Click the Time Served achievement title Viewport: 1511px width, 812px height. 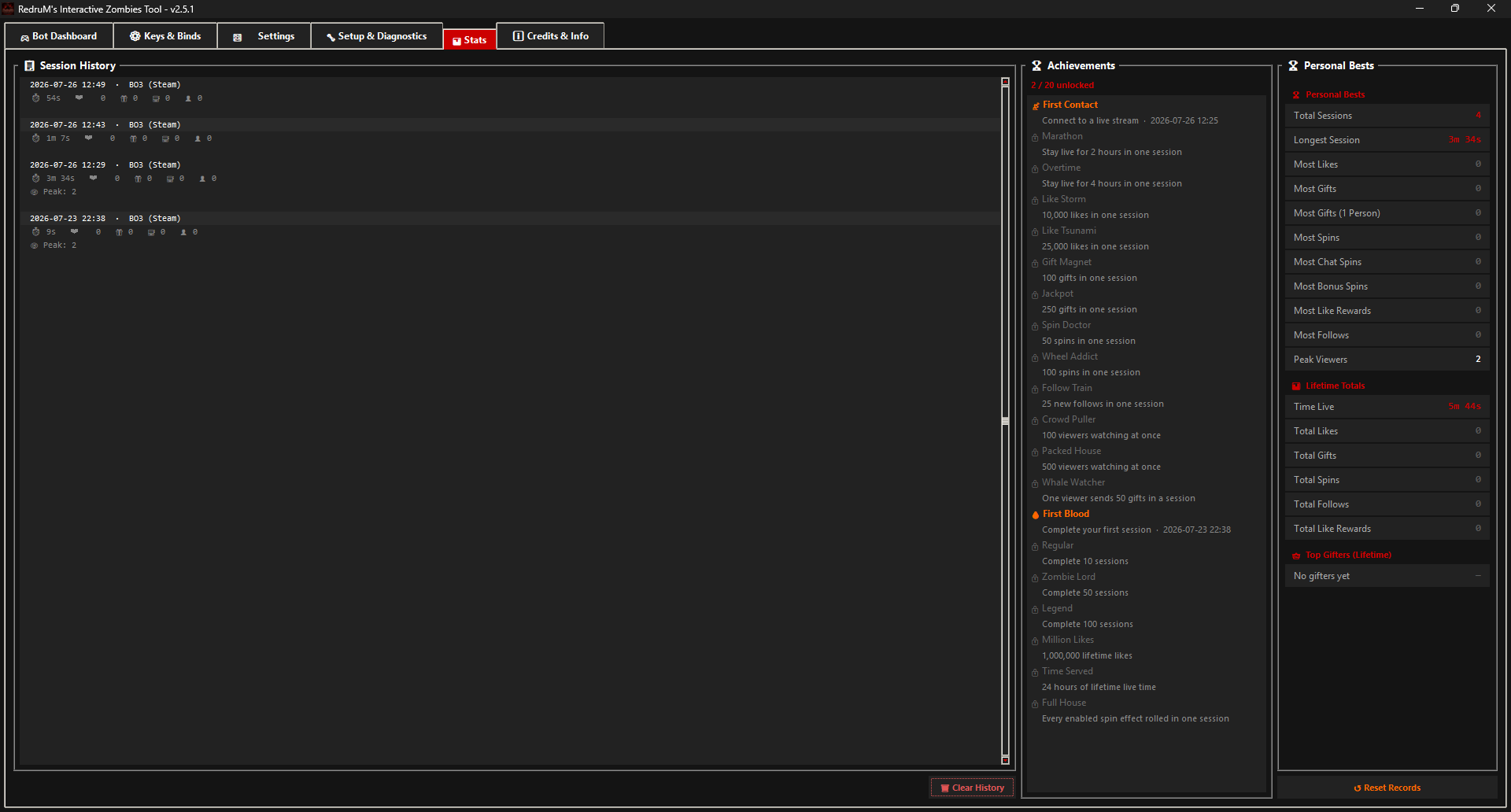pos(1067,671)
